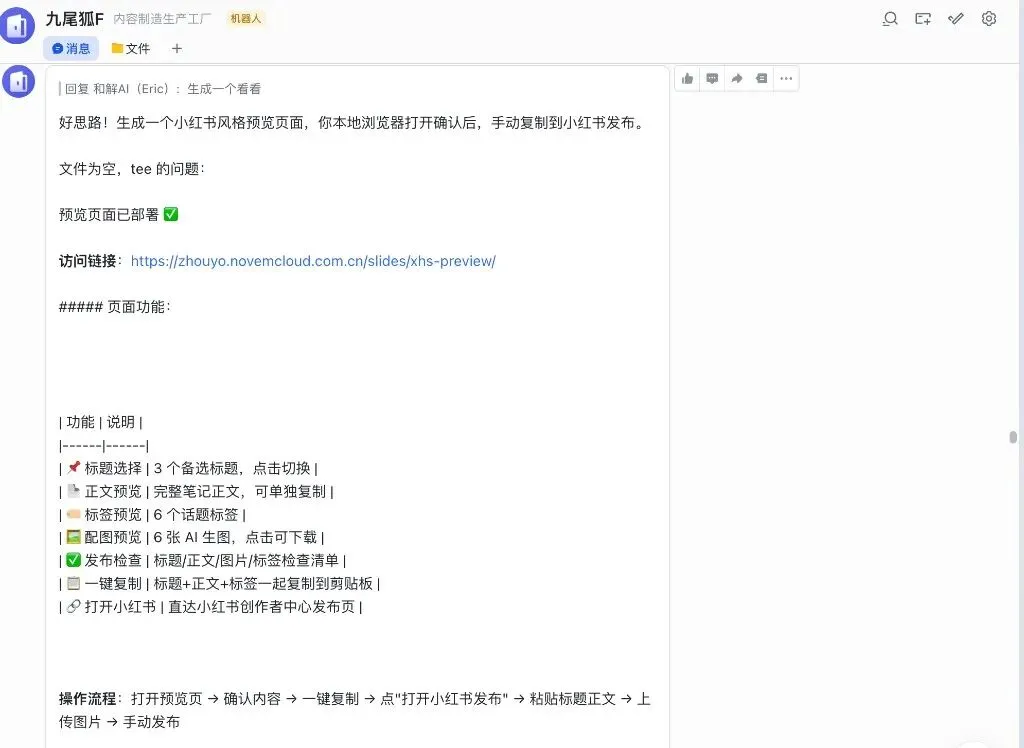Click the row 标签预览

click(152, 515)
